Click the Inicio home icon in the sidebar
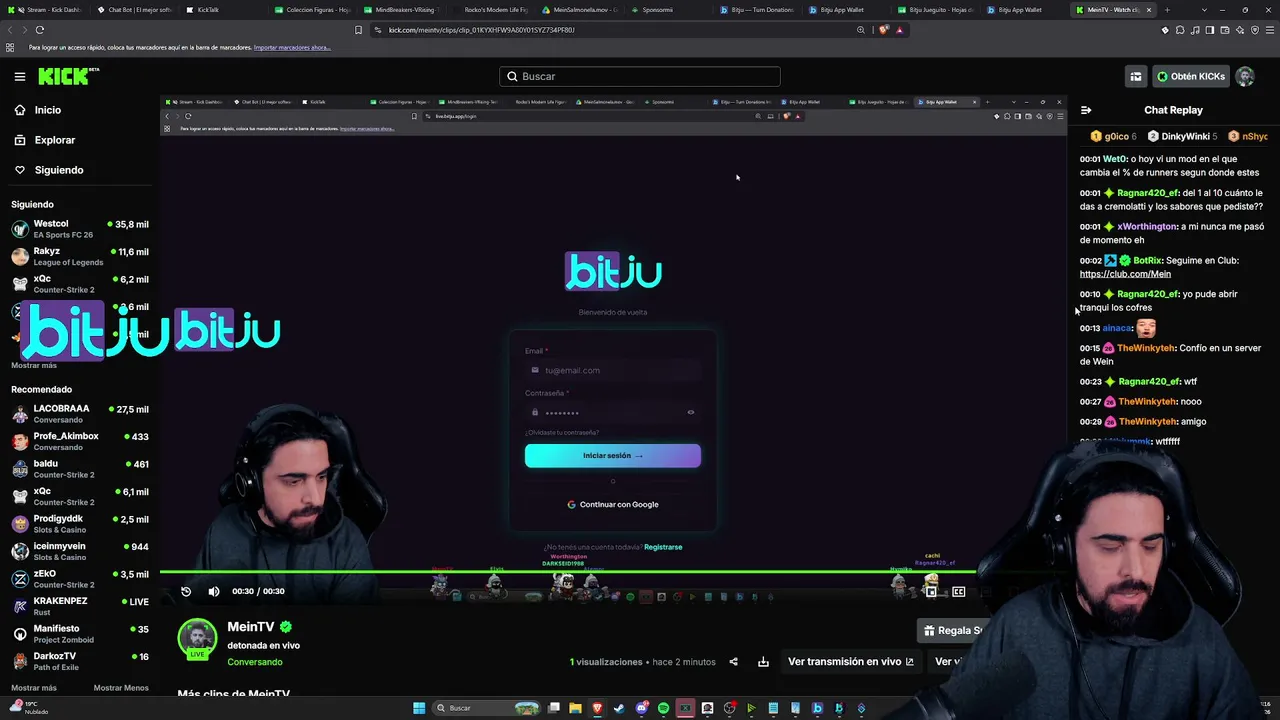1280x720 pixels. 19,110
